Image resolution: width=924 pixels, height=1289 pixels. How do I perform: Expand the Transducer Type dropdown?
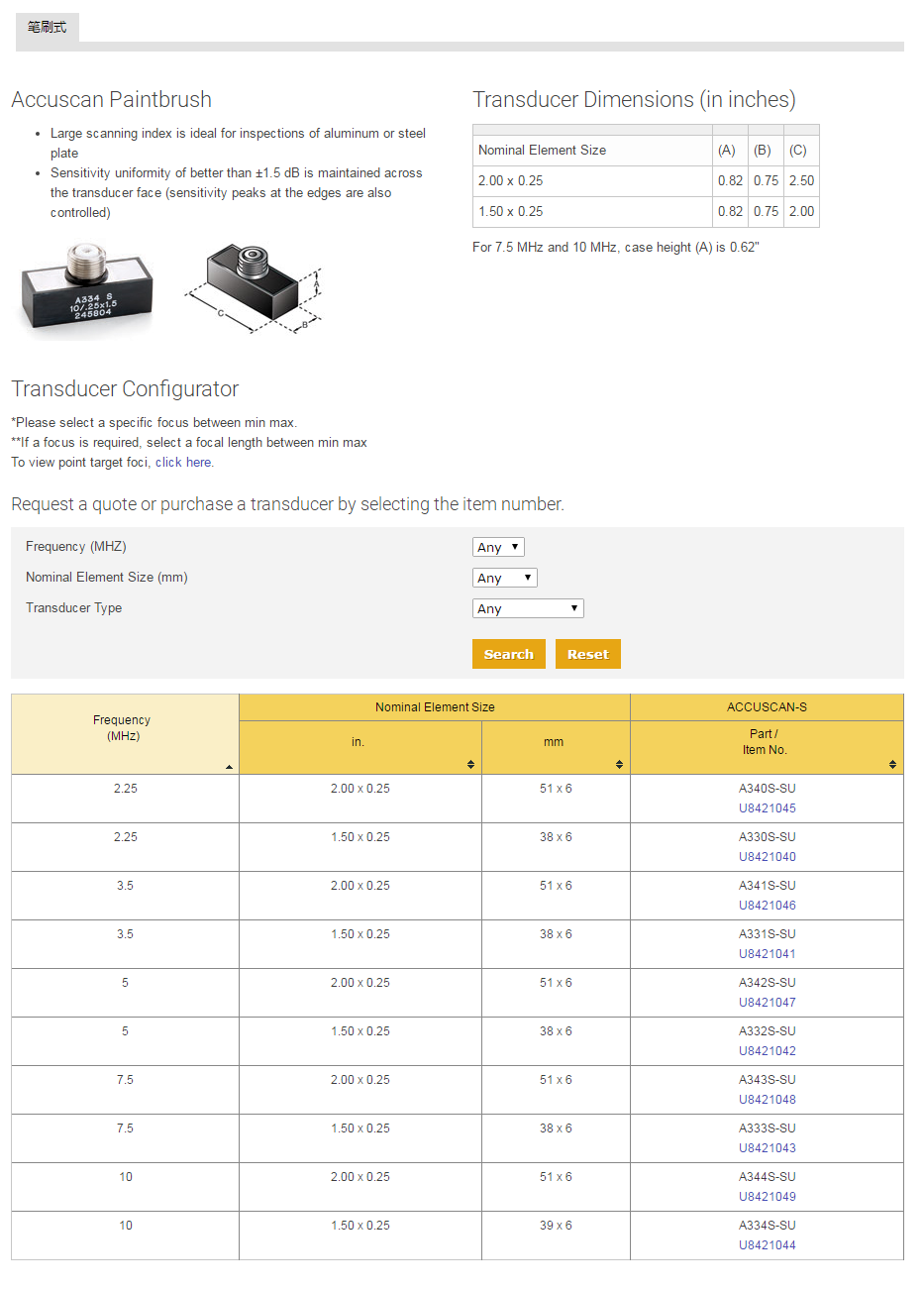tap(528, 608)
